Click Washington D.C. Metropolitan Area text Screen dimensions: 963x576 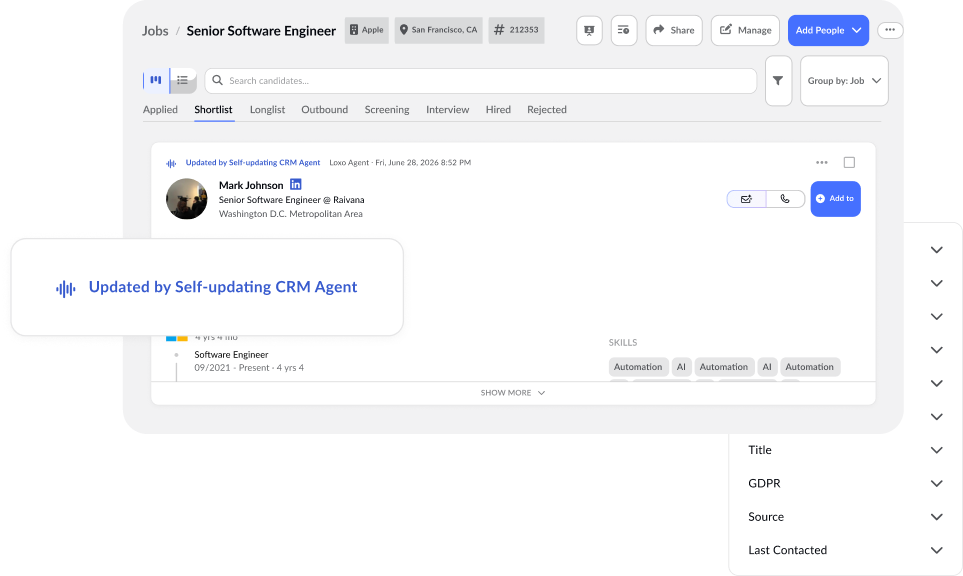290,214
